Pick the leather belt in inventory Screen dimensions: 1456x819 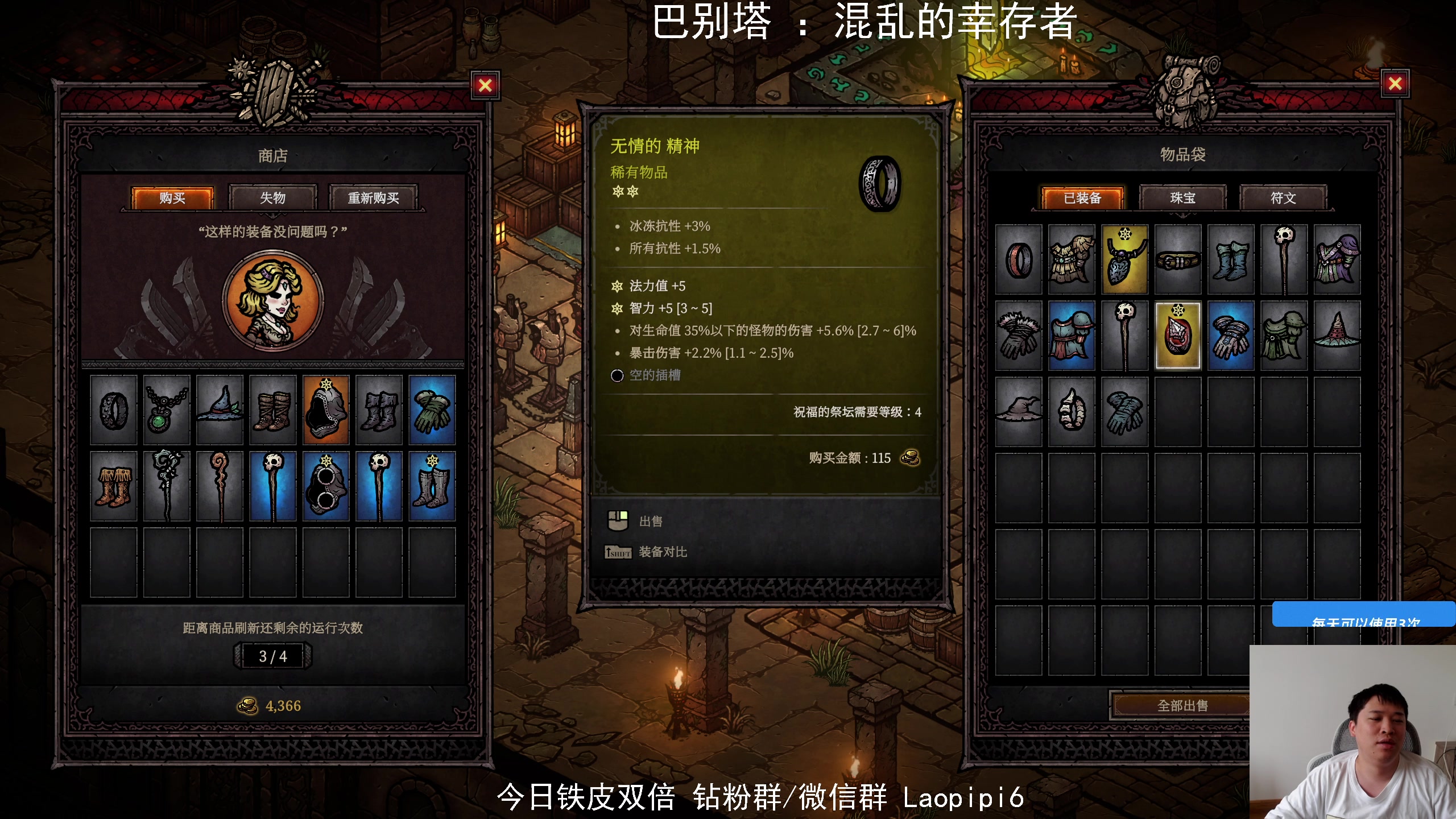(1178, 259)
